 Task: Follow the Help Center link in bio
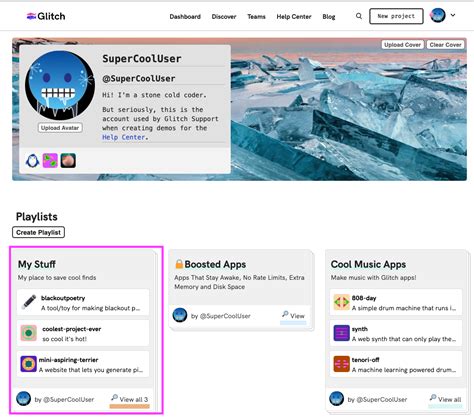[124, 137]
